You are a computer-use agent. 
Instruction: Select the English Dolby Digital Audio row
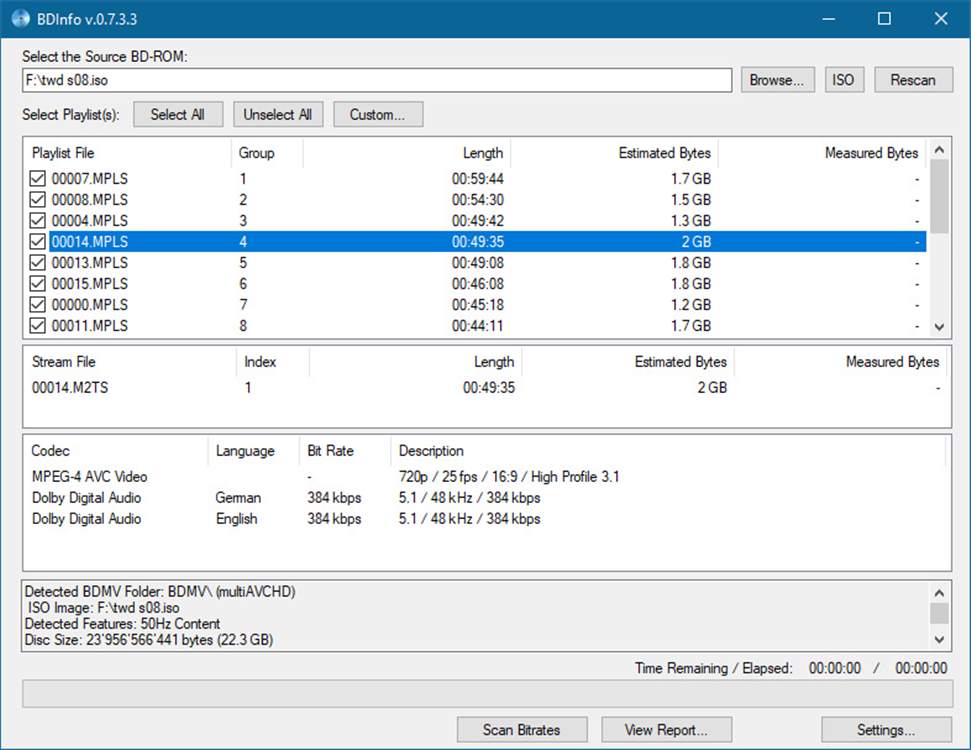point(486,519)
